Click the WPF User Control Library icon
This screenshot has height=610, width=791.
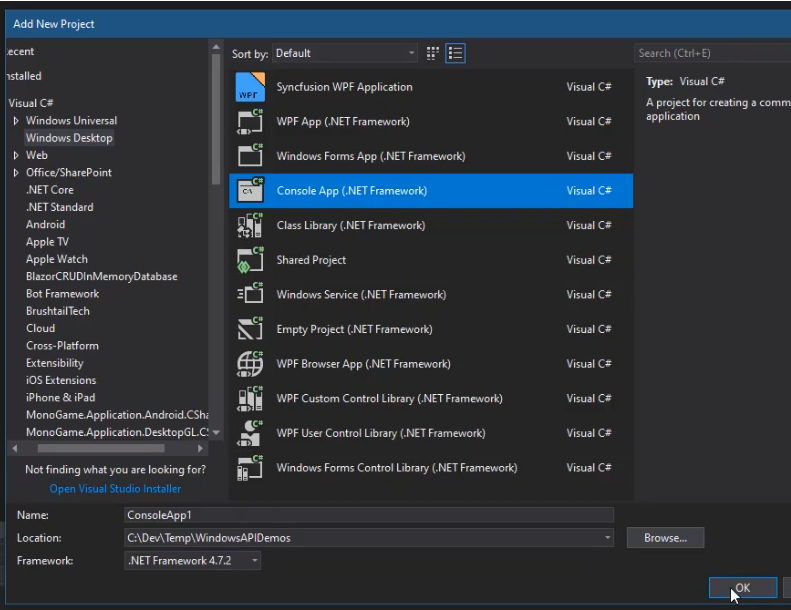pyautogui.click(x=250, y=433)
